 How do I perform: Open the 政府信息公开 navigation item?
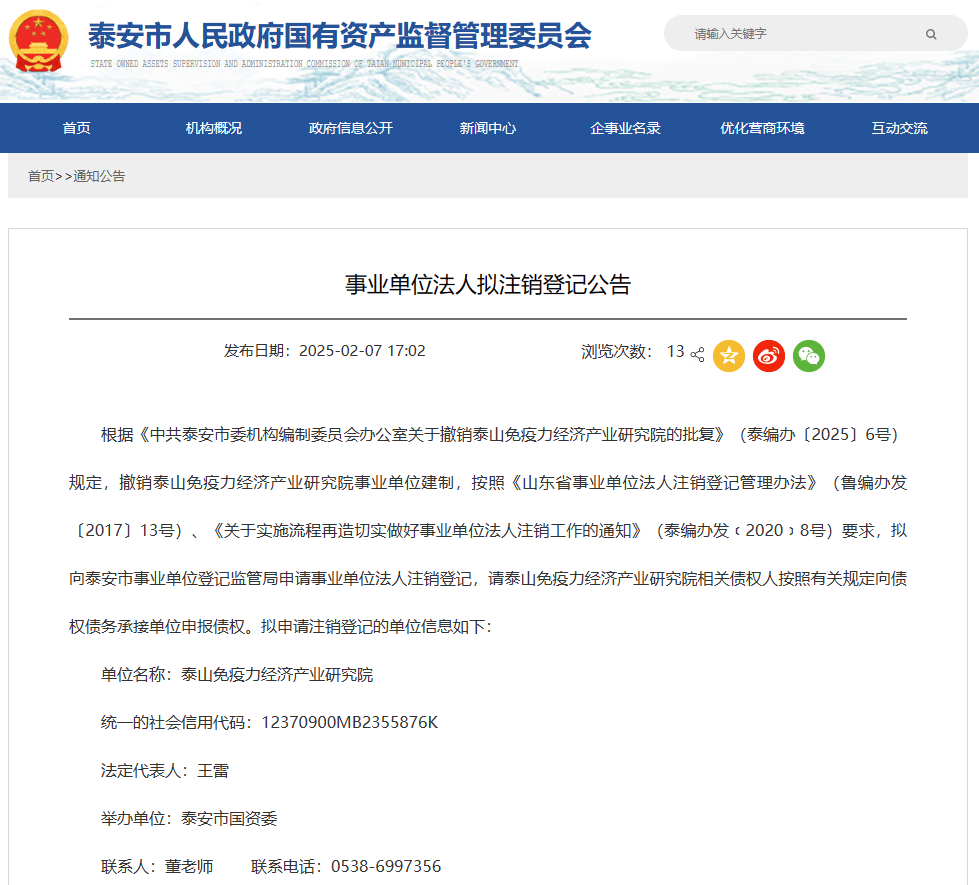coord(351,128)
